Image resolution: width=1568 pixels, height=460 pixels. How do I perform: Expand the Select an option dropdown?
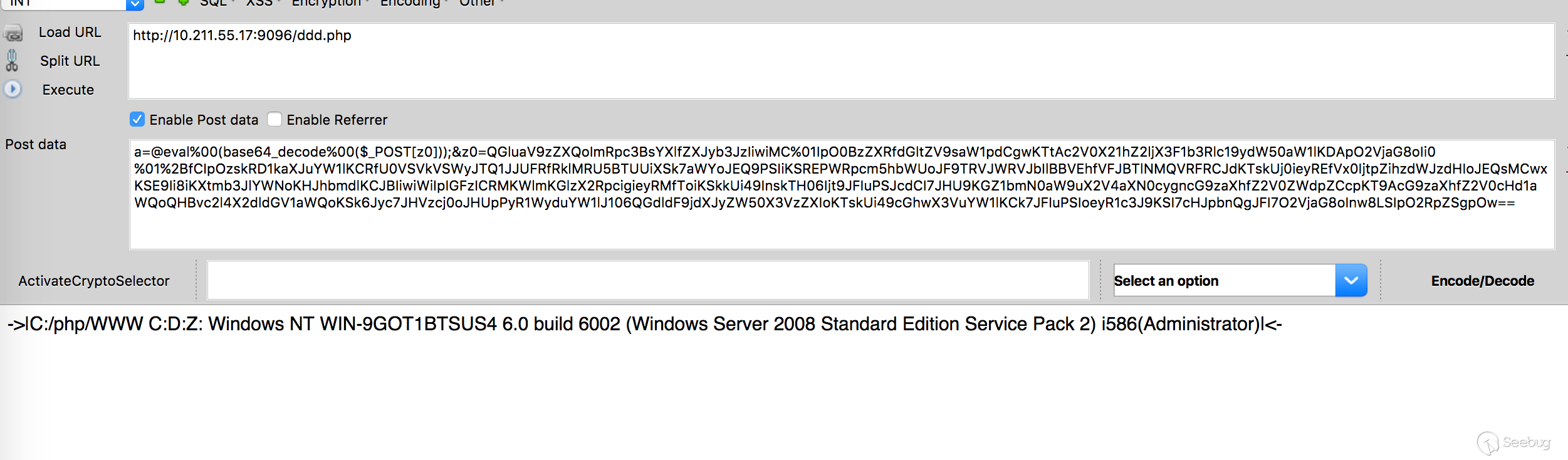coord(1351,280)
